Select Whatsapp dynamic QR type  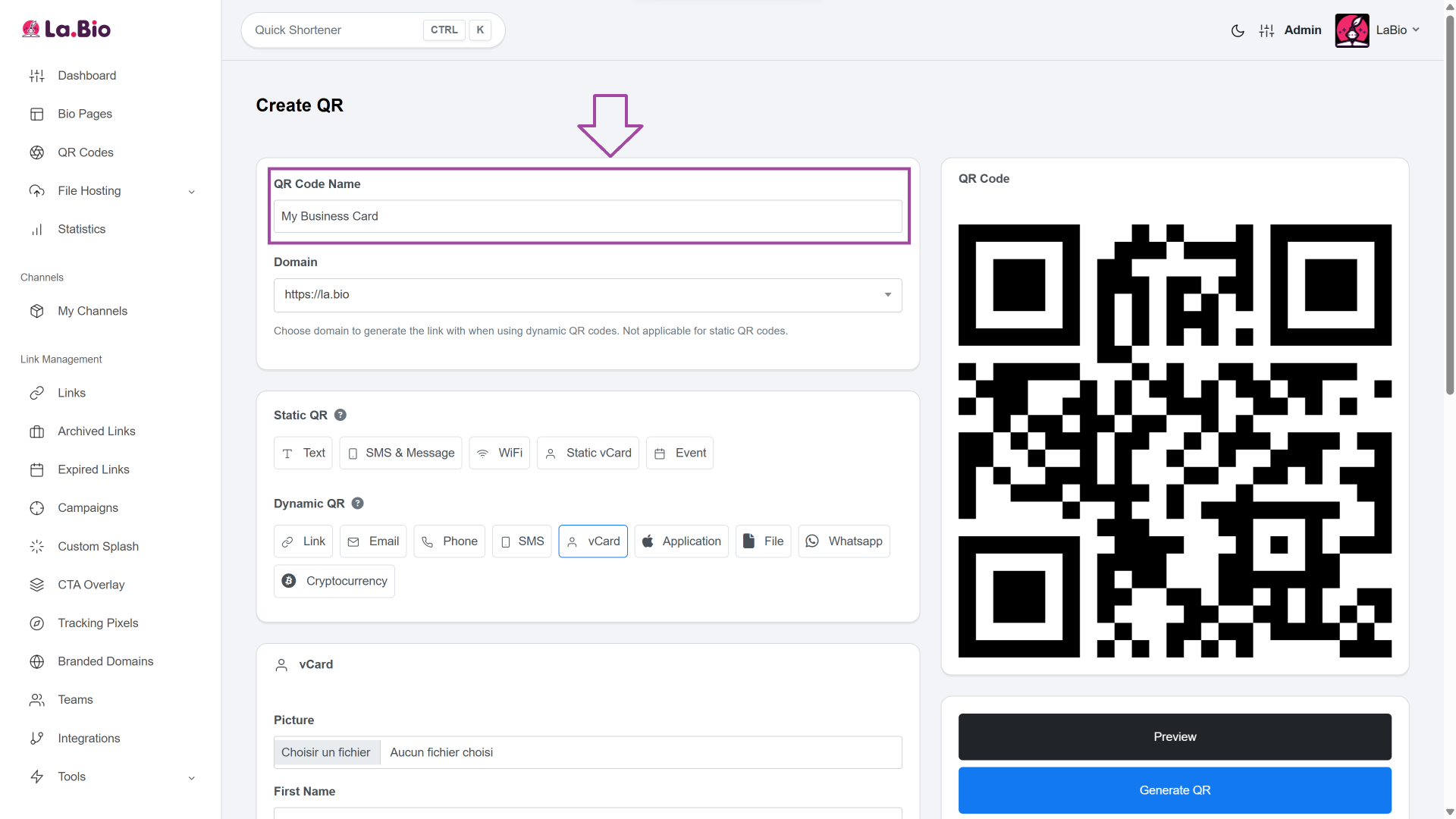click(844, 541)
